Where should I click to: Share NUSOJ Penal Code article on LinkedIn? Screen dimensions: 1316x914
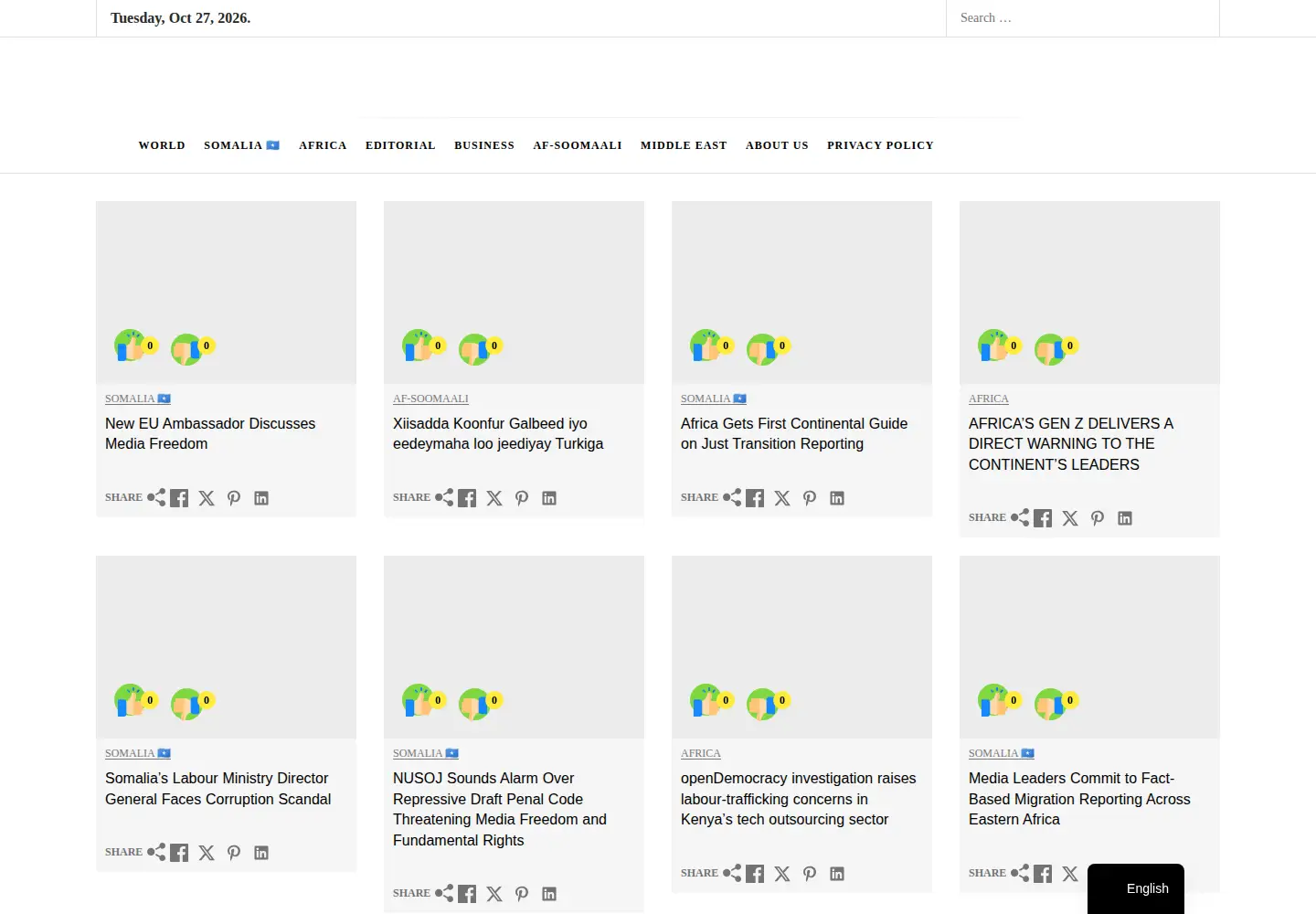549,894
